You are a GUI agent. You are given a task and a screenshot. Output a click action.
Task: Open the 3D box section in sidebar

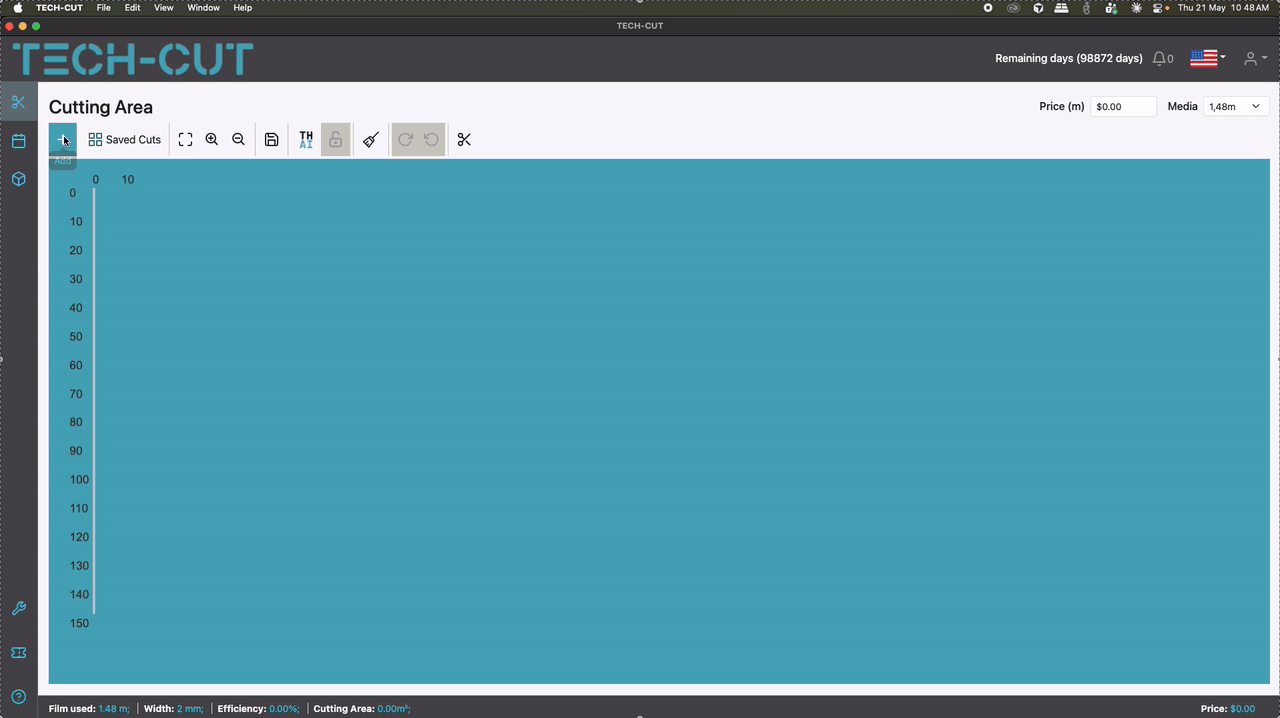(18, 179)
